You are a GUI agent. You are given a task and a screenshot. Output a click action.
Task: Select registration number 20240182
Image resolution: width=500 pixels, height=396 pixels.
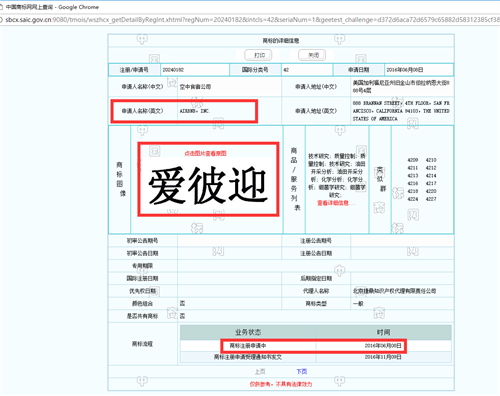pyautogui.click(x=173, y=70)
